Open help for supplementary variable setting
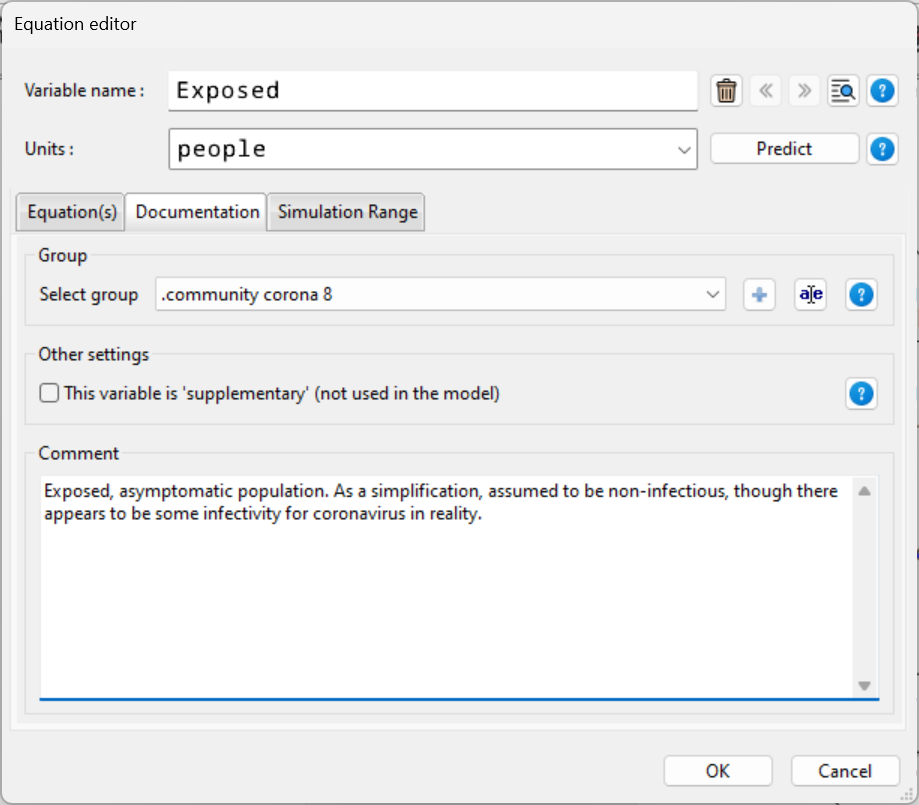 [861, 393]
